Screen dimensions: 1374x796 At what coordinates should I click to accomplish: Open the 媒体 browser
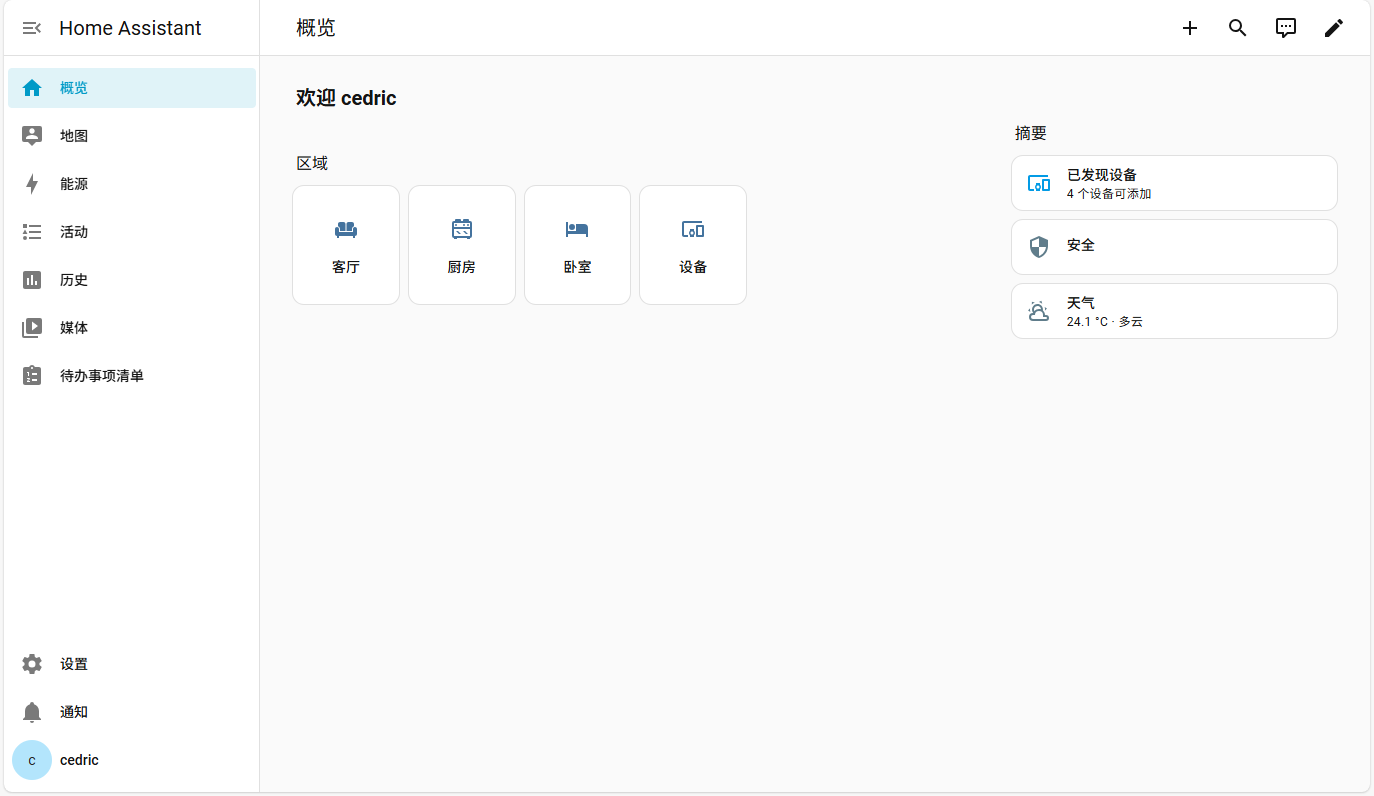pos(132,328)
